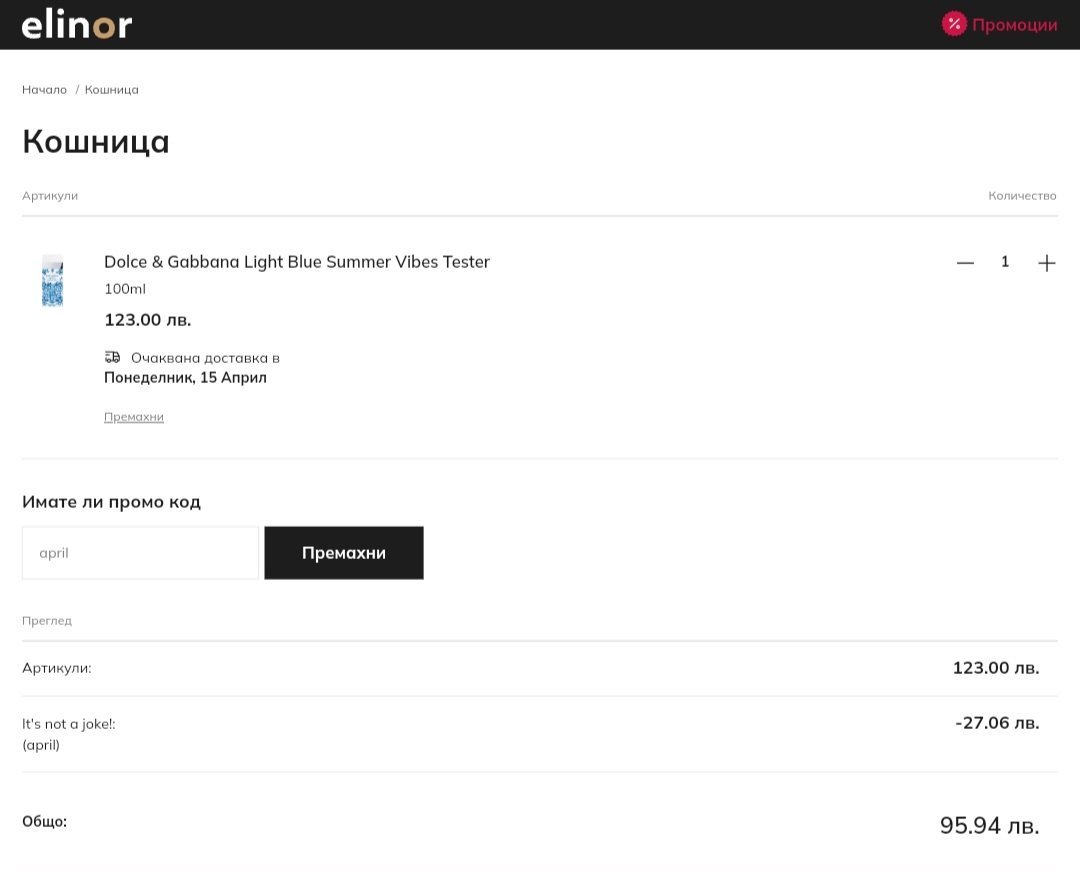Click the elinor logo
Image resolution: width=1080 pixels, height=877 pixels.
tap(77, 25)
